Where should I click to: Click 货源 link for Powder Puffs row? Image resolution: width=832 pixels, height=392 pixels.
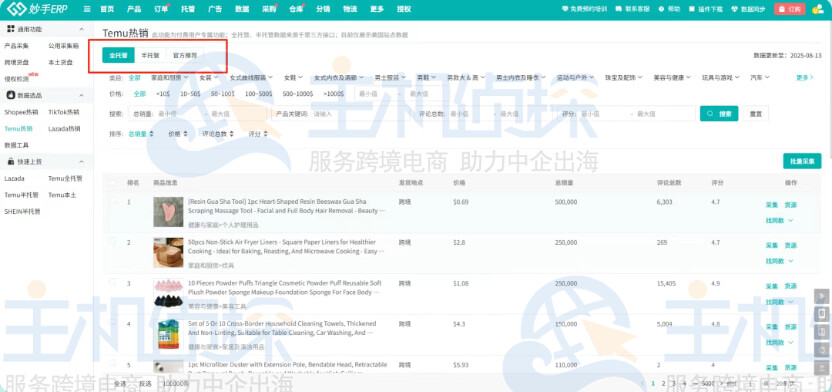791,286
